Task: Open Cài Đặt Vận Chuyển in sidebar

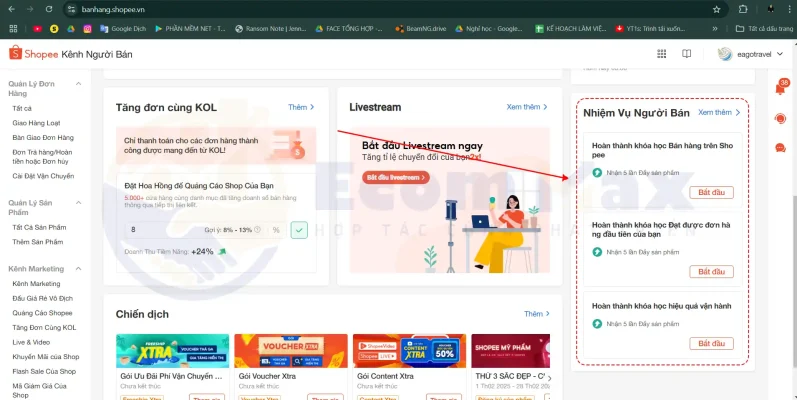Action: [x=43, y=176]
